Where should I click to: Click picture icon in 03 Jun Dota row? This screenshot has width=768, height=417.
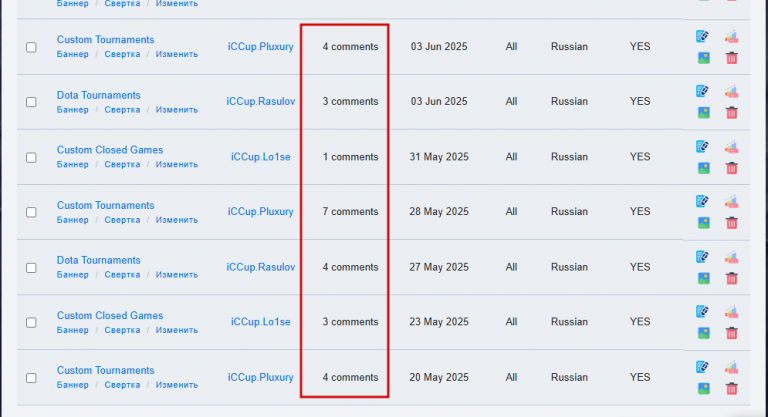pos(704,113)
